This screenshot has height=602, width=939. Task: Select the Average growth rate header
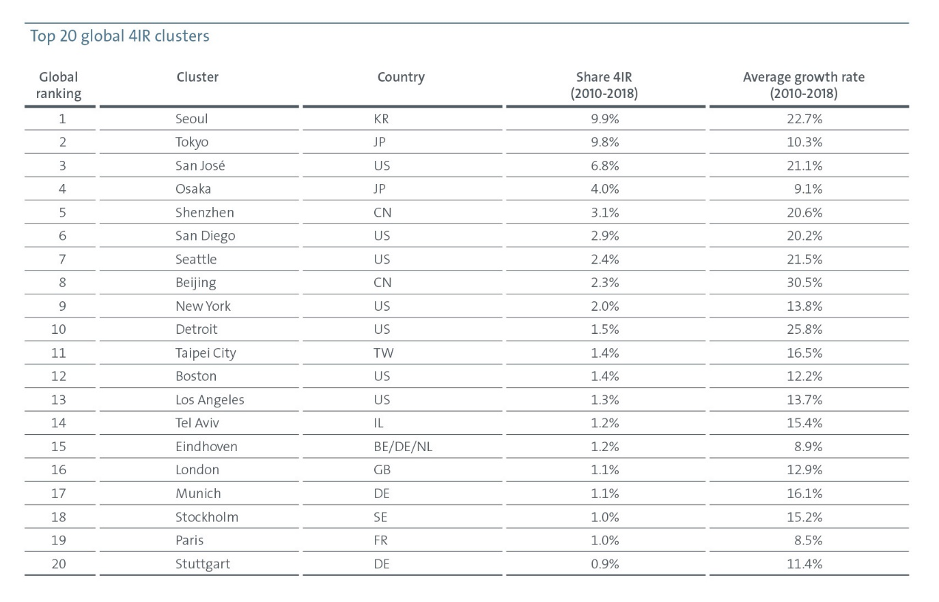[803, 85]
